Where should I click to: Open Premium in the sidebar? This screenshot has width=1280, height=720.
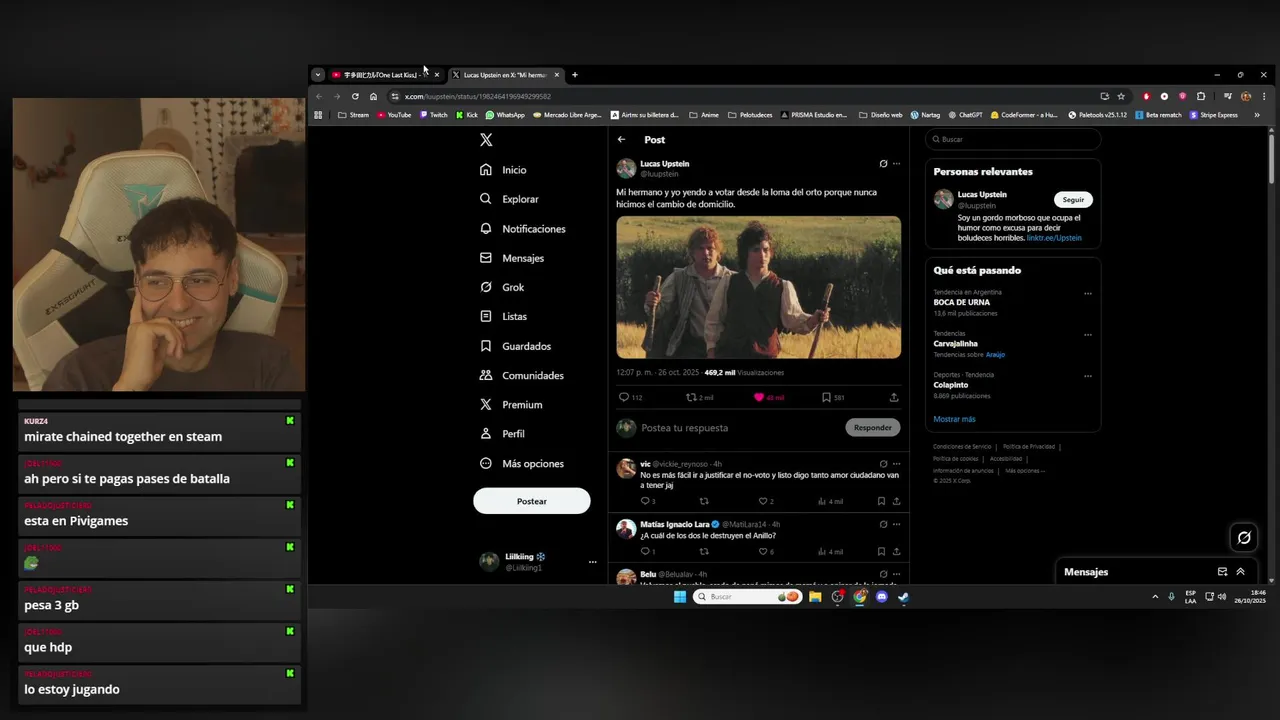[511, 405]
